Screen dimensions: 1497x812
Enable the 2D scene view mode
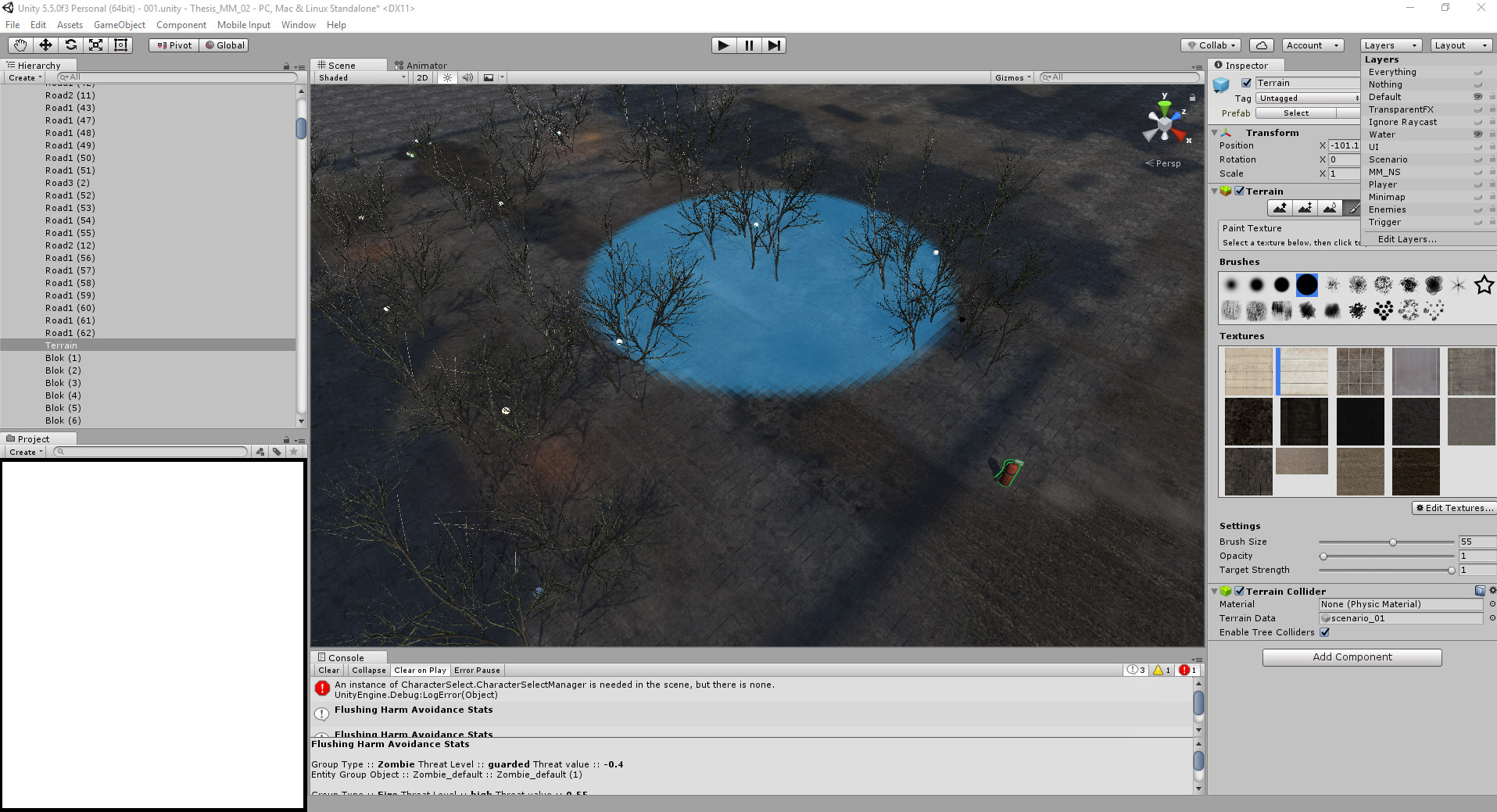click(x=423, y=77)
